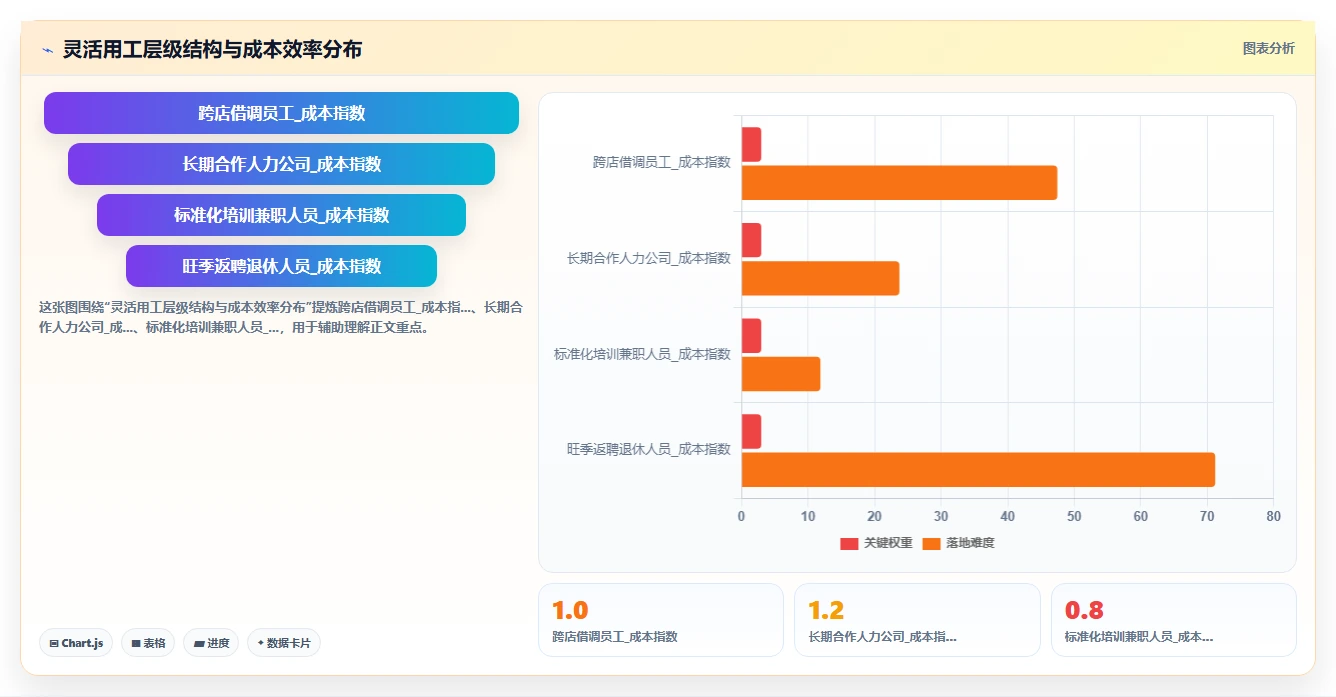Screen dimensions: 1336x697
Task: Click the 标准化培训兼职人员_成本指数 chart axis label
Action: [643, 354]
